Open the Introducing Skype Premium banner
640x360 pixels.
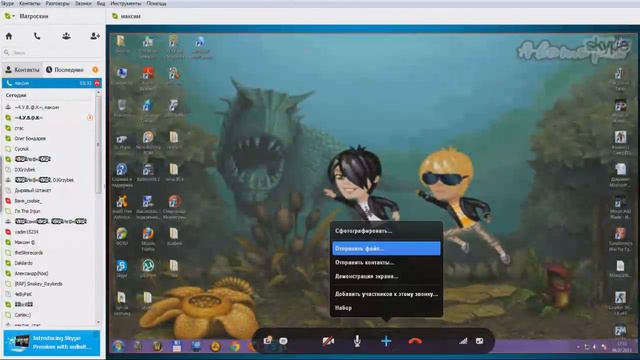click(x=52, y=342)
